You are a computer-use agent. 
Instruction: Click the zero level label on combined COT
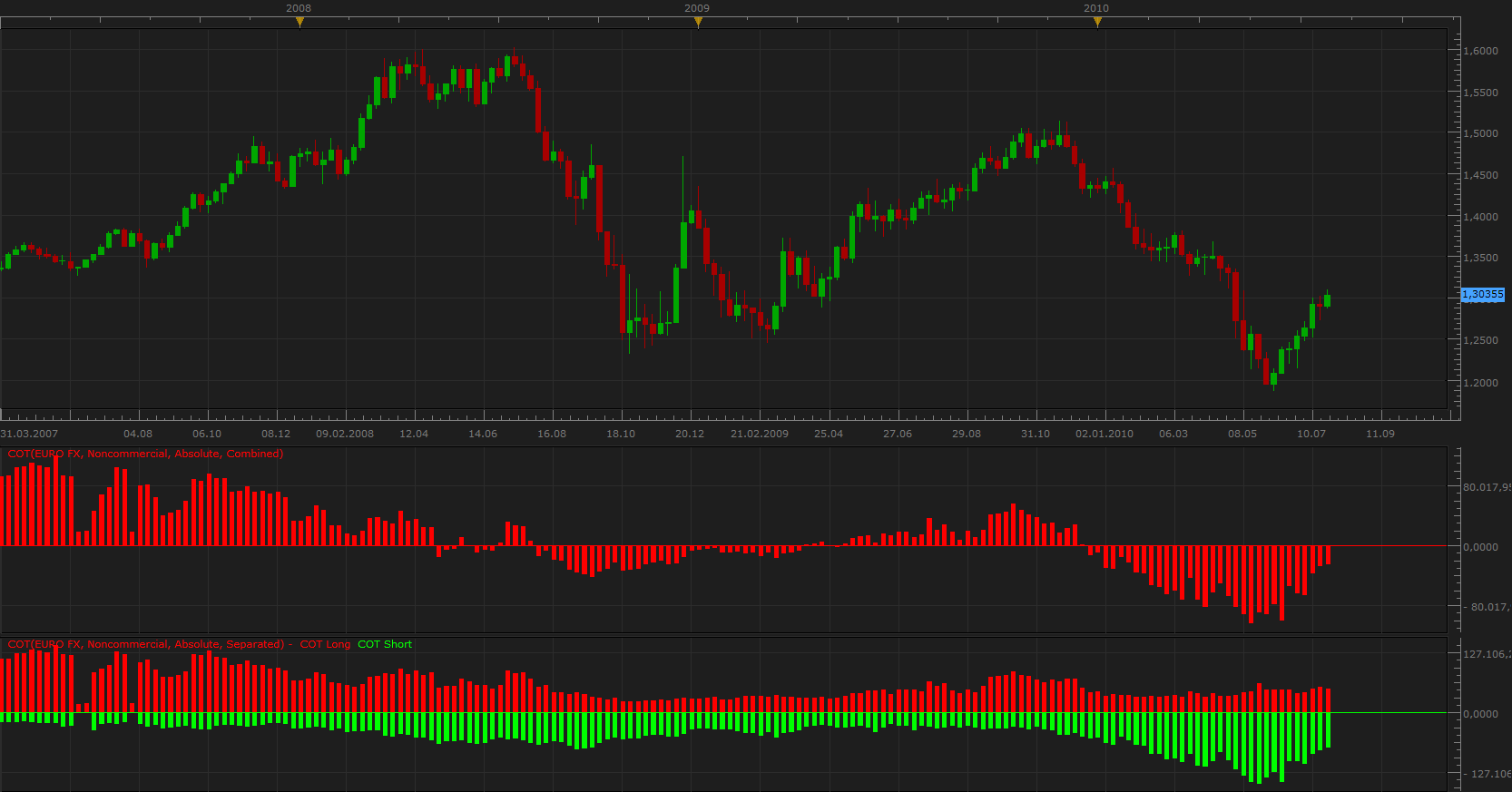[1481, 547]
